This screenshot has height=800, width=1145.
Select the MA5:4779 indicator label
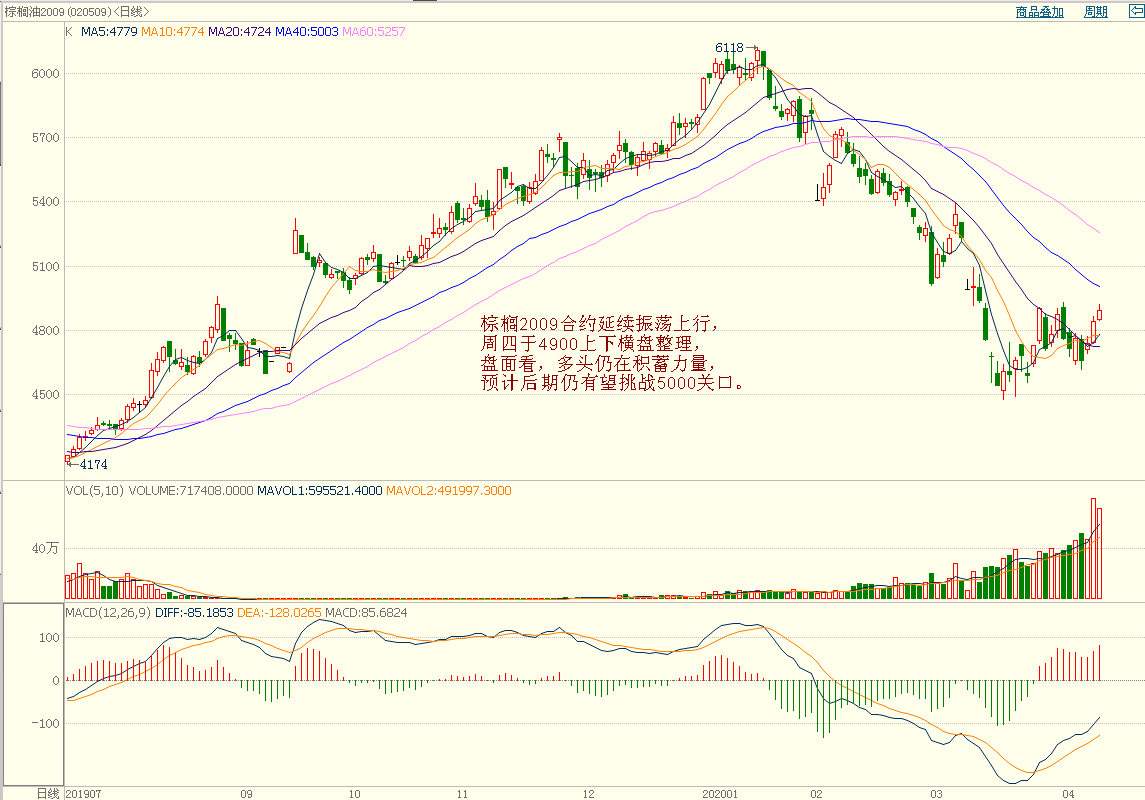109,32
